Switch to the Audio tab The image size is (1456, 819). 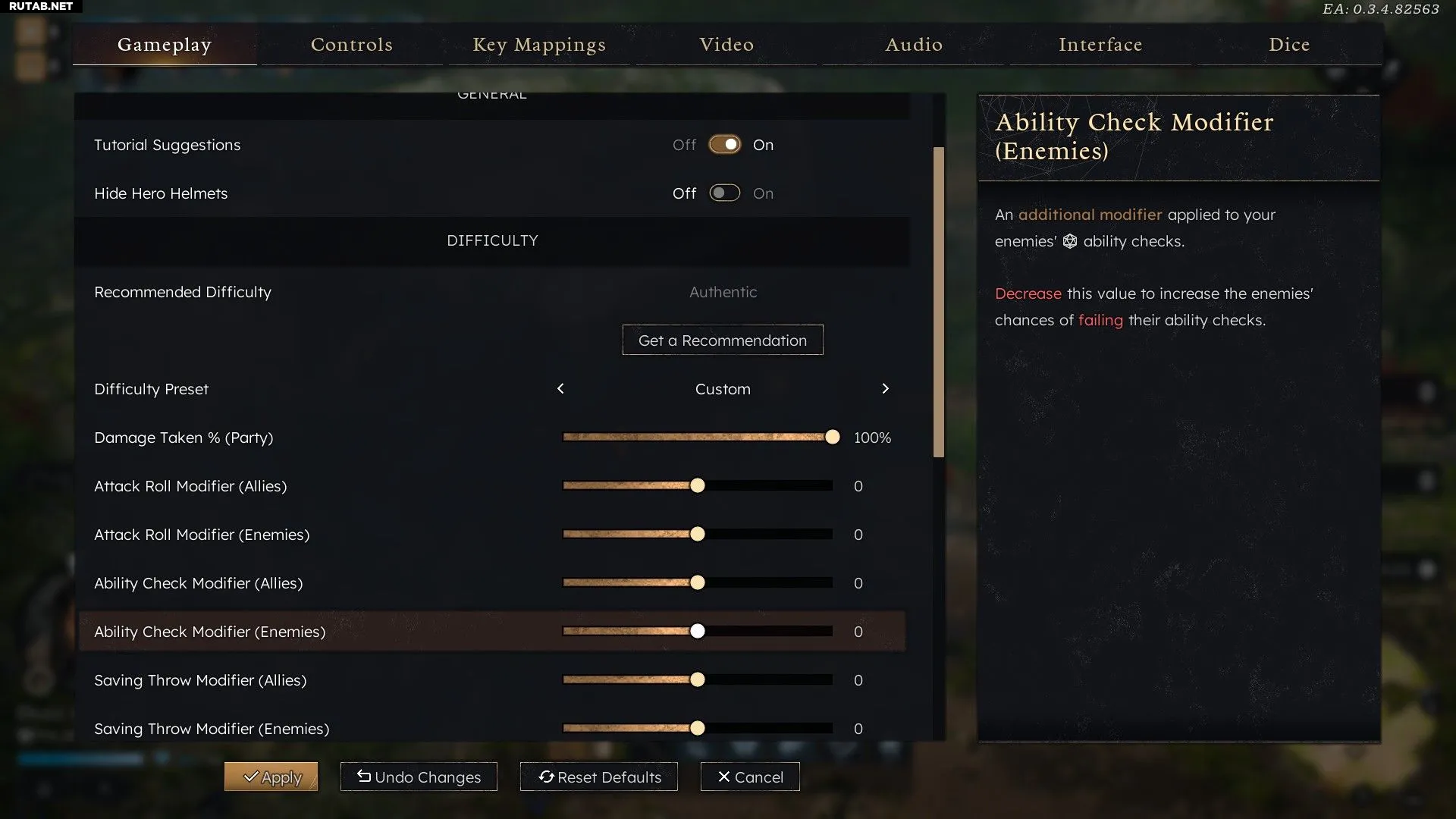pyautogui.click(x=914, y=45)
